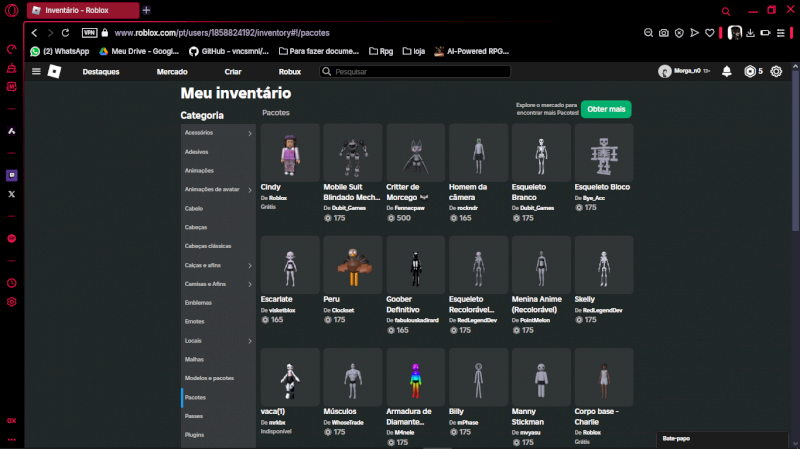
Task: Add page to bookmarks heart icon
Action: [x=710, y=33]
